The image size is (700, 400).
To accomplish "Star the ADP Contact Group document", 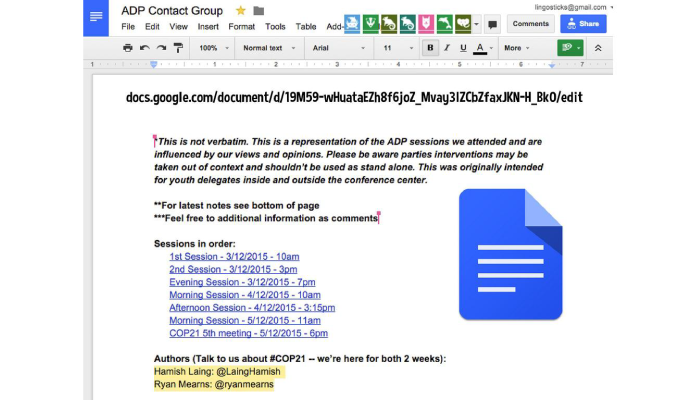I will coord(241,10).
